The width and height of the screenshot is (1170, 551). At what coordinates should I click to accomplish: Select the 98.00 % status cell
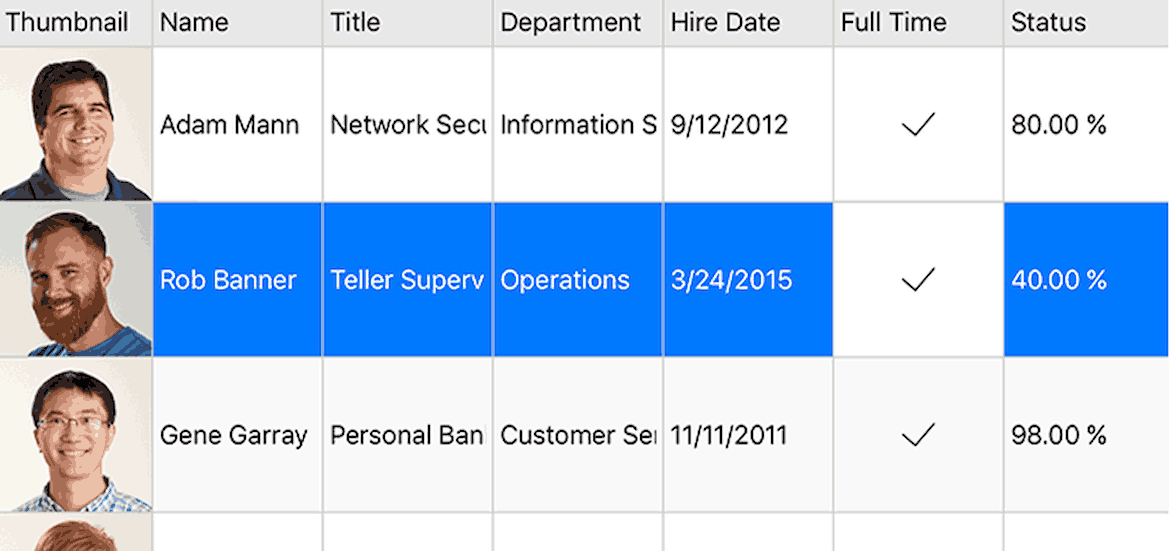pyautogui.click(x=1086, y=435)
